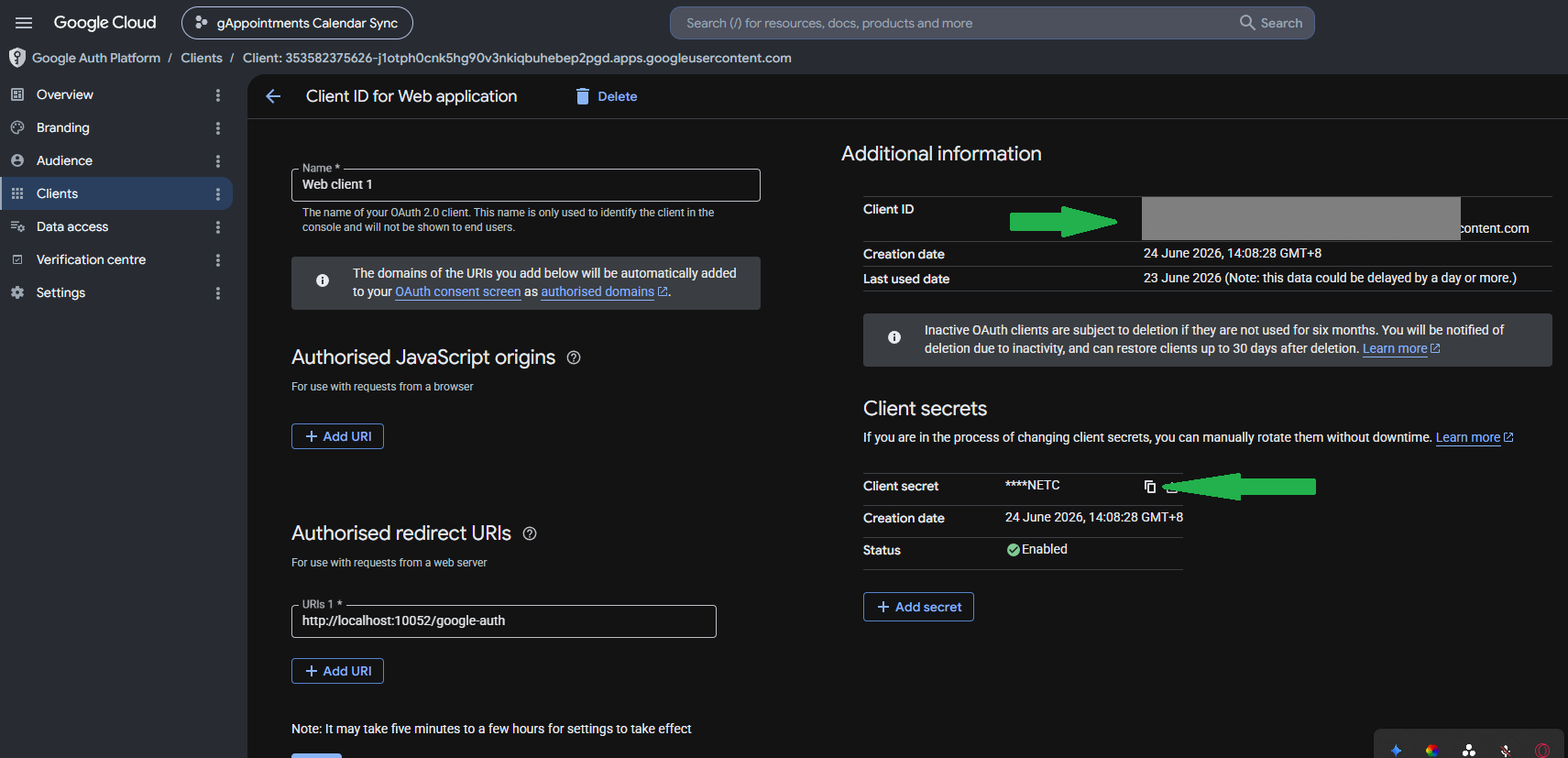
Task: Click the client secret creation date value
Action: tap(1094, 517)
